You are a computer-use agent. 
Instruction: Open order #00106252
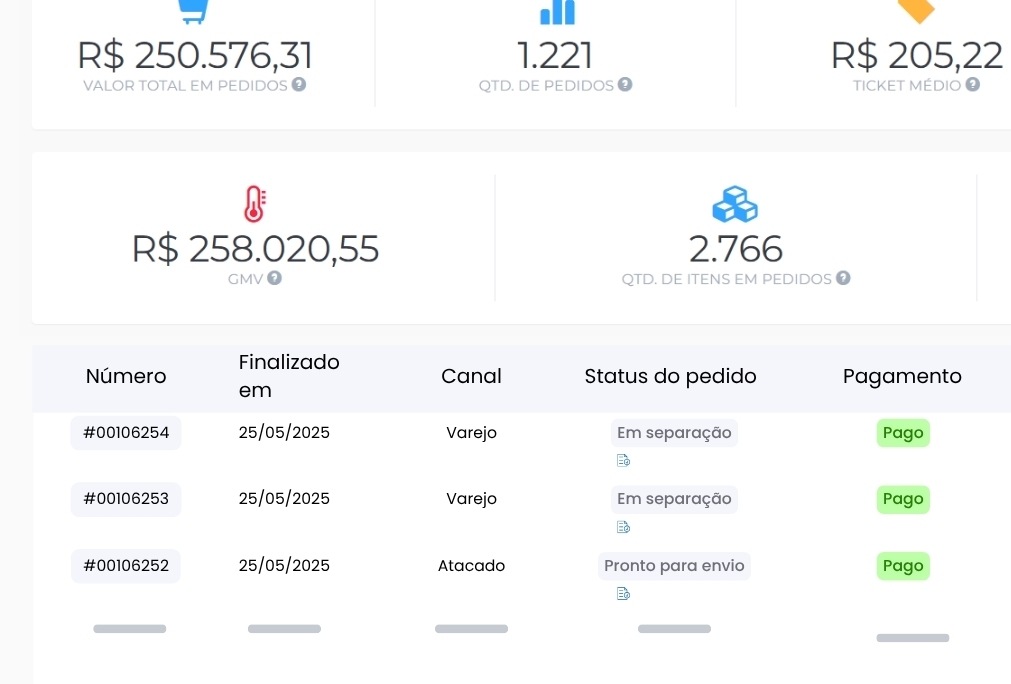(126, 566)
